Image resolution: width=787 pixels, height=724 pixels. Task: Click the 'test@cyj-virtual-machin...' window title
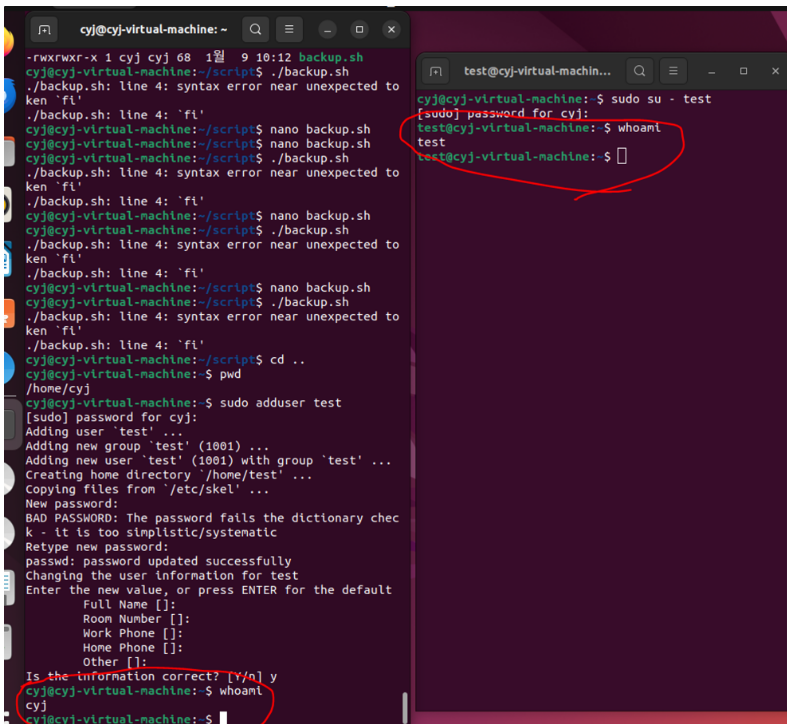537,71
